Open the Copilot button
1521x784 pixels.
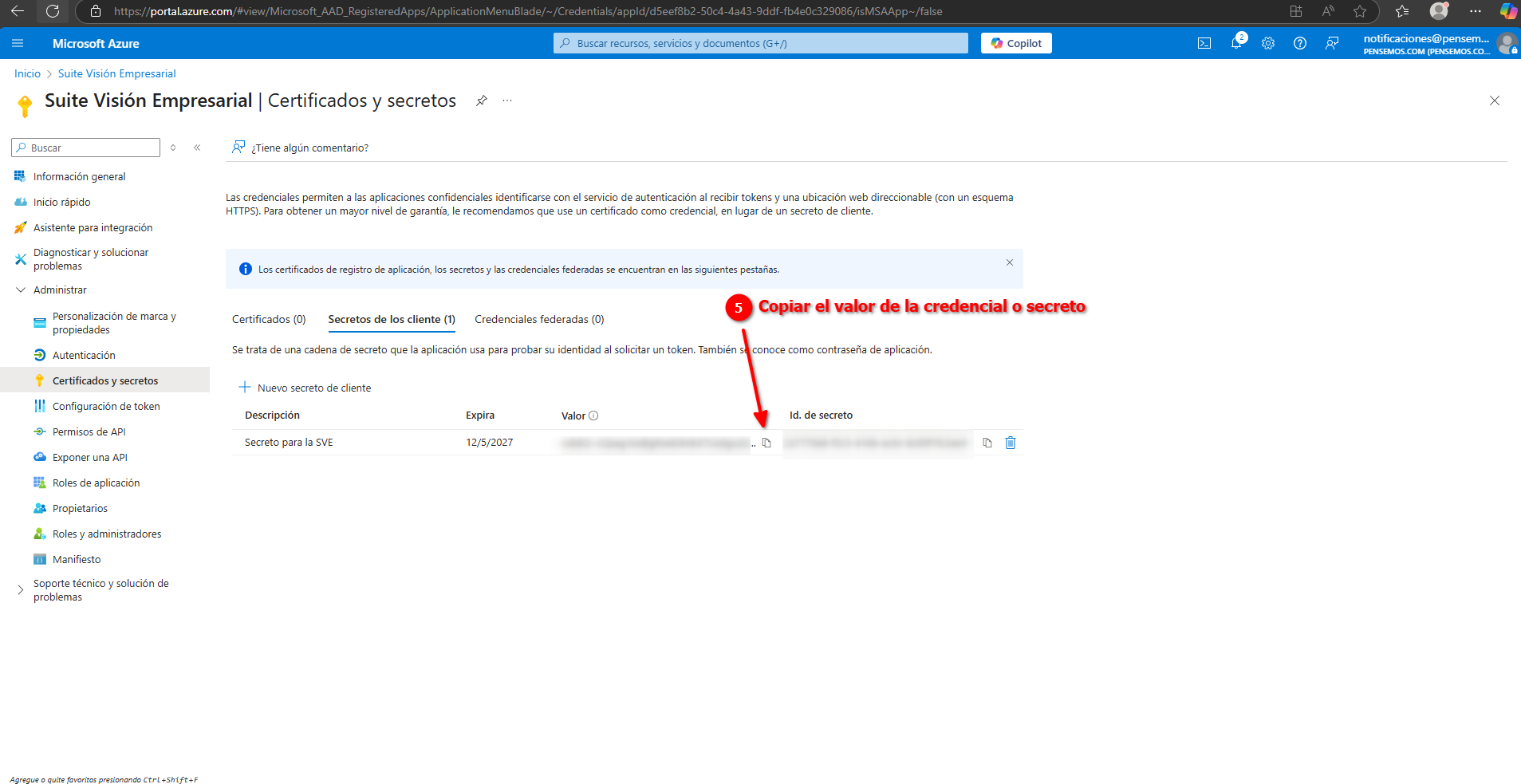1016,43
